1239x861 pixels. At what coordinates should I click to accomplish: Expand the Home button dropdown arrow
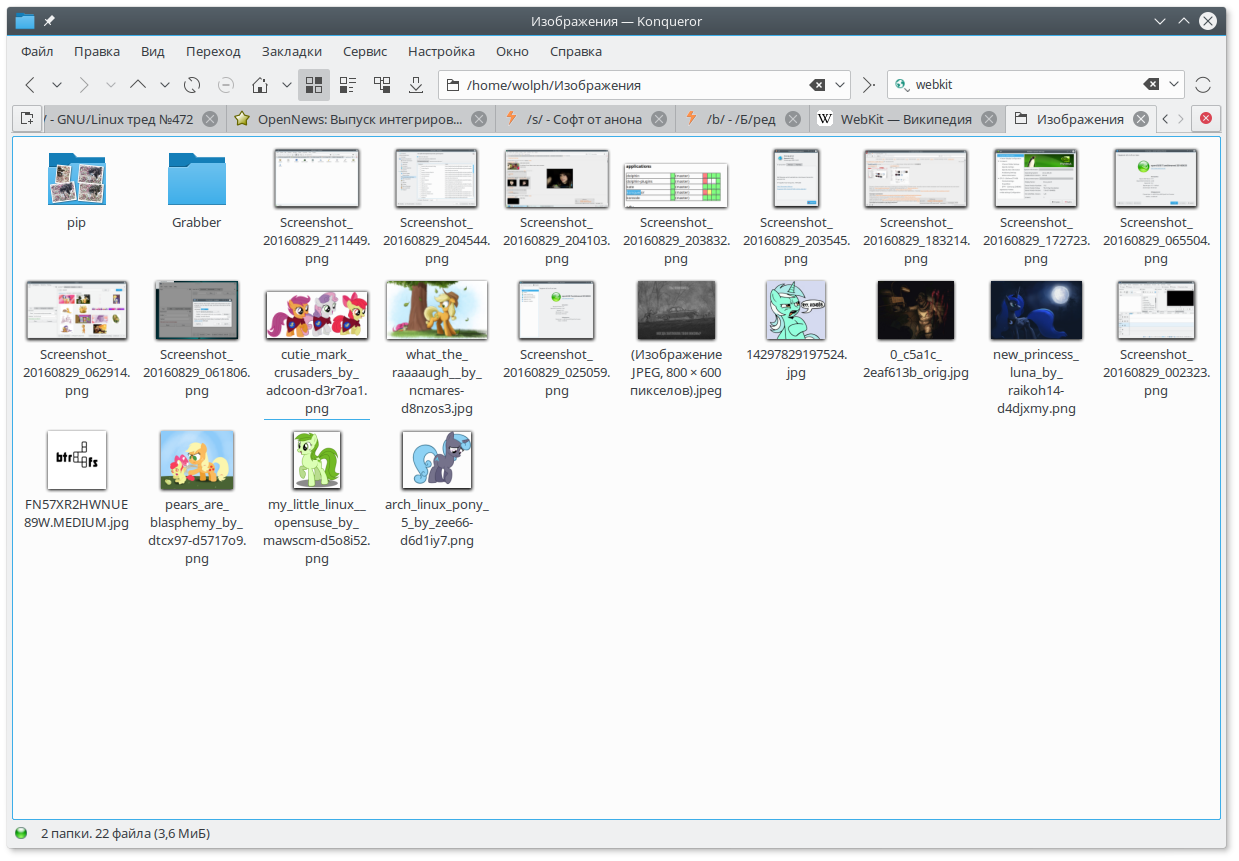point(287,85)
